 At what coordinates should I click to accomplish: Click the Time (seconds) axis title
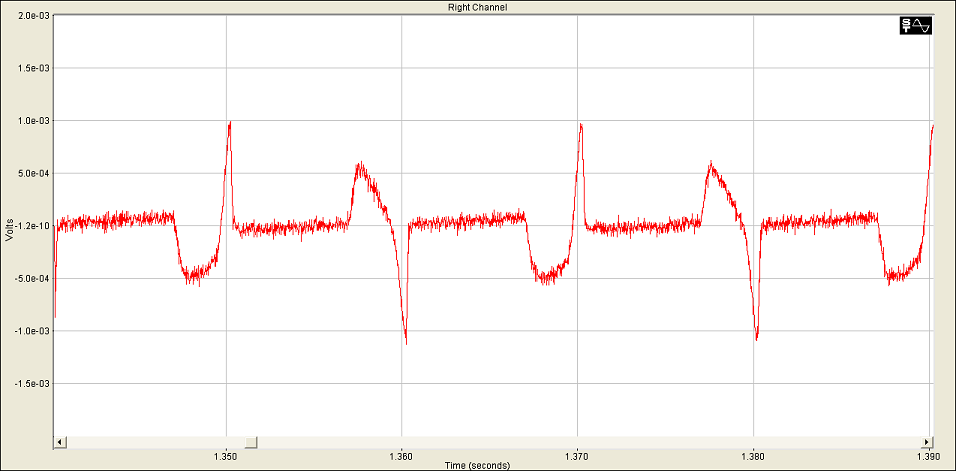click(478, 466)
